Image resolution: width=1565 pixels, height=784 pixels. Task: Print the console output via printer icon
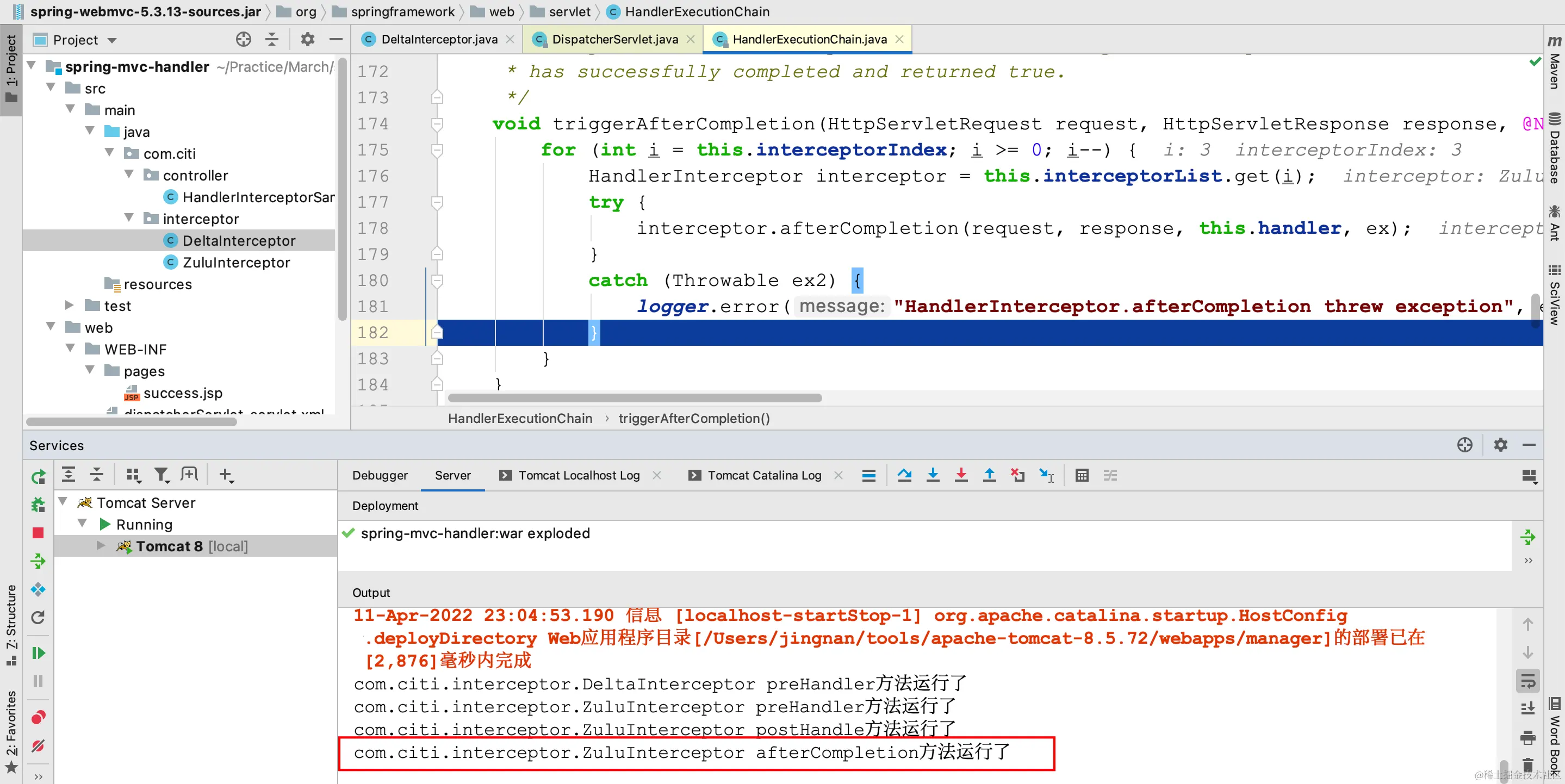tap(1527, 737)
